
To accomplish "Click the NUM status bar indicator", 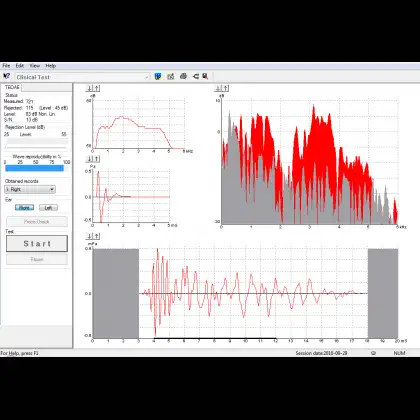I will point(399,353).
